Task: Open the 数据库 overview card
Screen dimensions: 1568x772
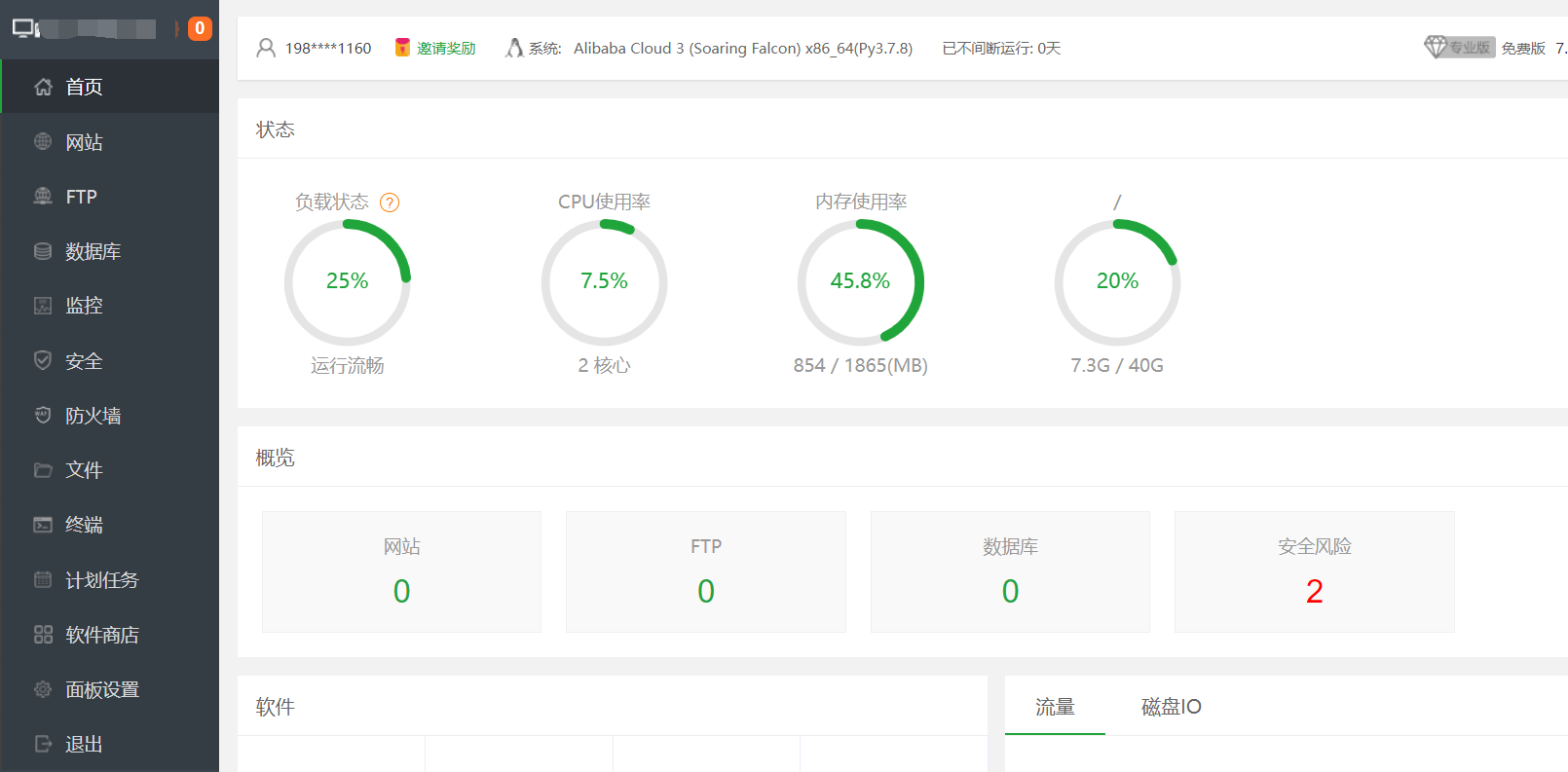Action: coord(1010,571)
